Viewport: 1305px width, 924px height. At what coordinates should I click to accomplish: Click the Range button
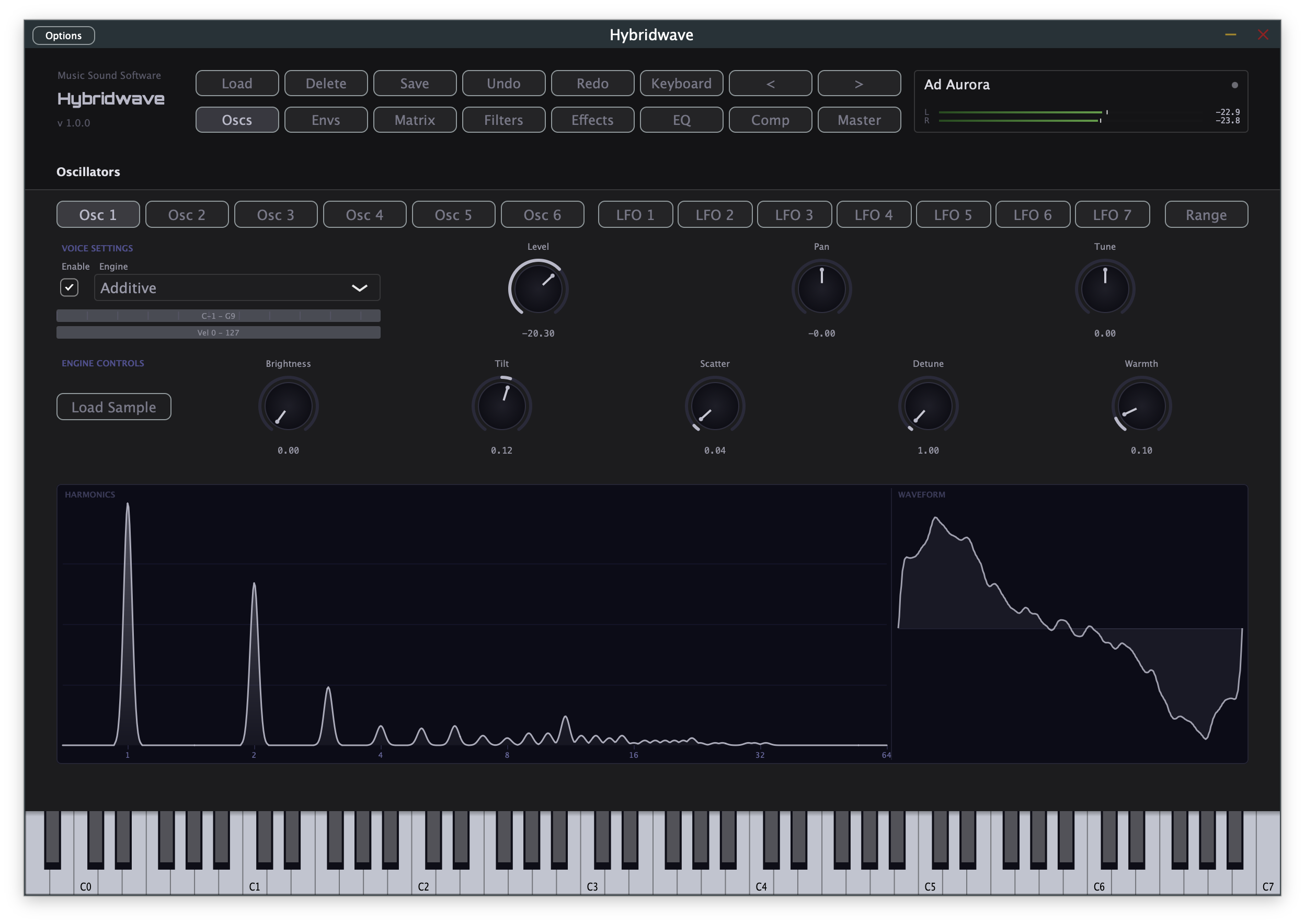1206,214
